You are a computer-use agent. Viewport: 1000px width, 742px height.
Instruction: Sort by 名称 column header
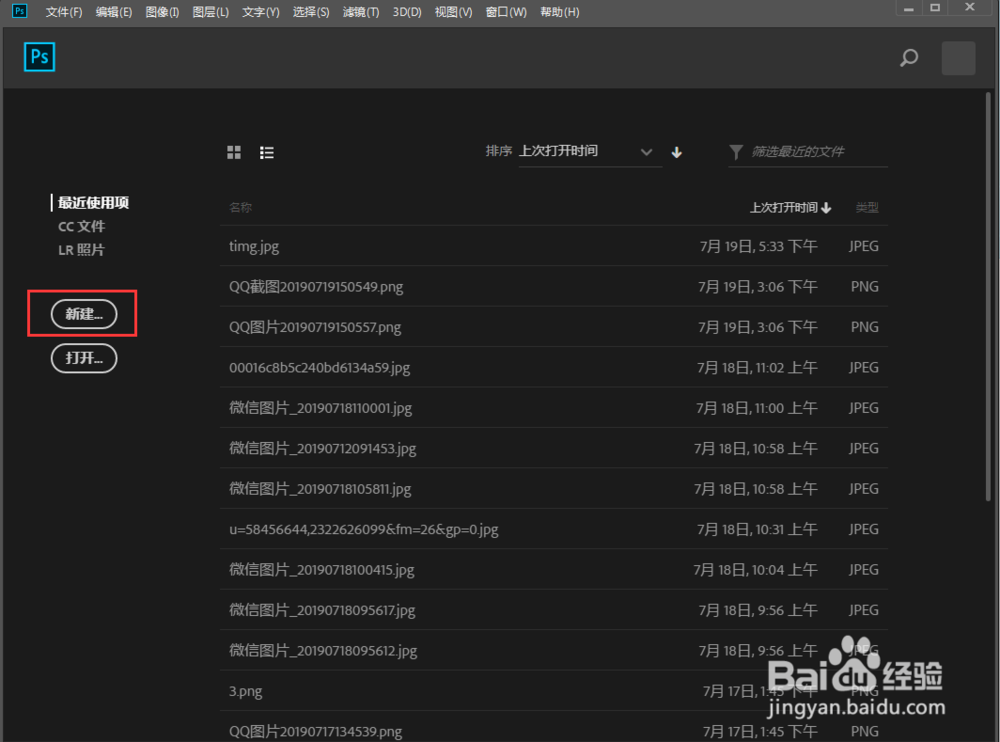pos(240,207)
